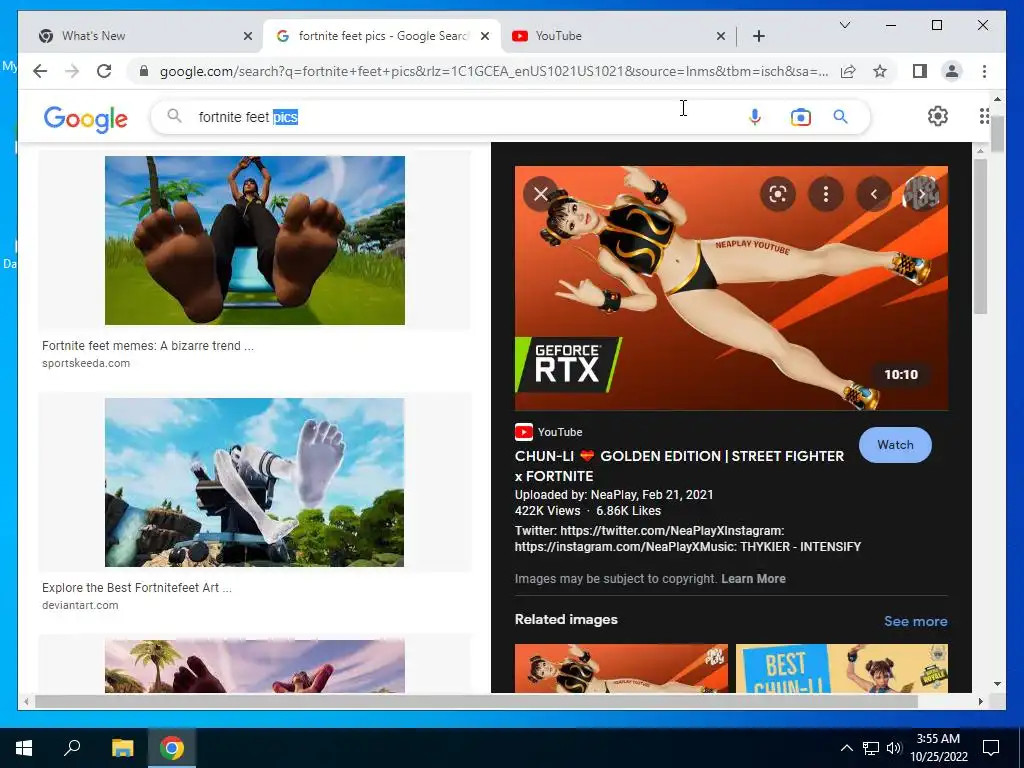Image resolution: width=1024 pixels, height=768 pixels.
Task: Open the CHUN-LI GOLDEN EDITION video title
Action: [x=679, y=466]
